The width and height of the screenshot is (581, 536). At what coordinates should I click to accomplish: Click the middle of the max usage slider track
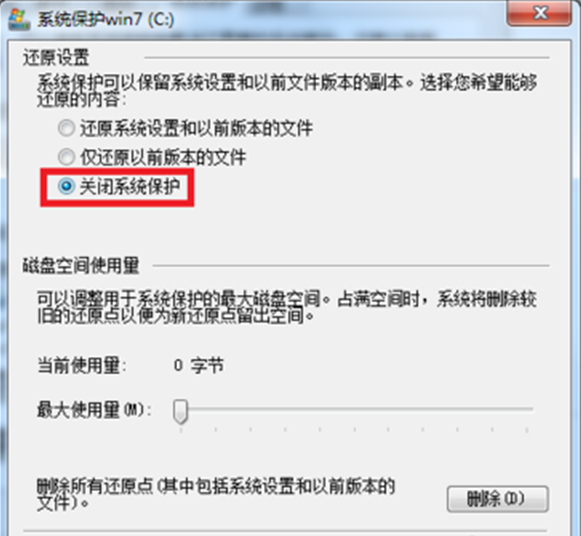pos(357,409)
